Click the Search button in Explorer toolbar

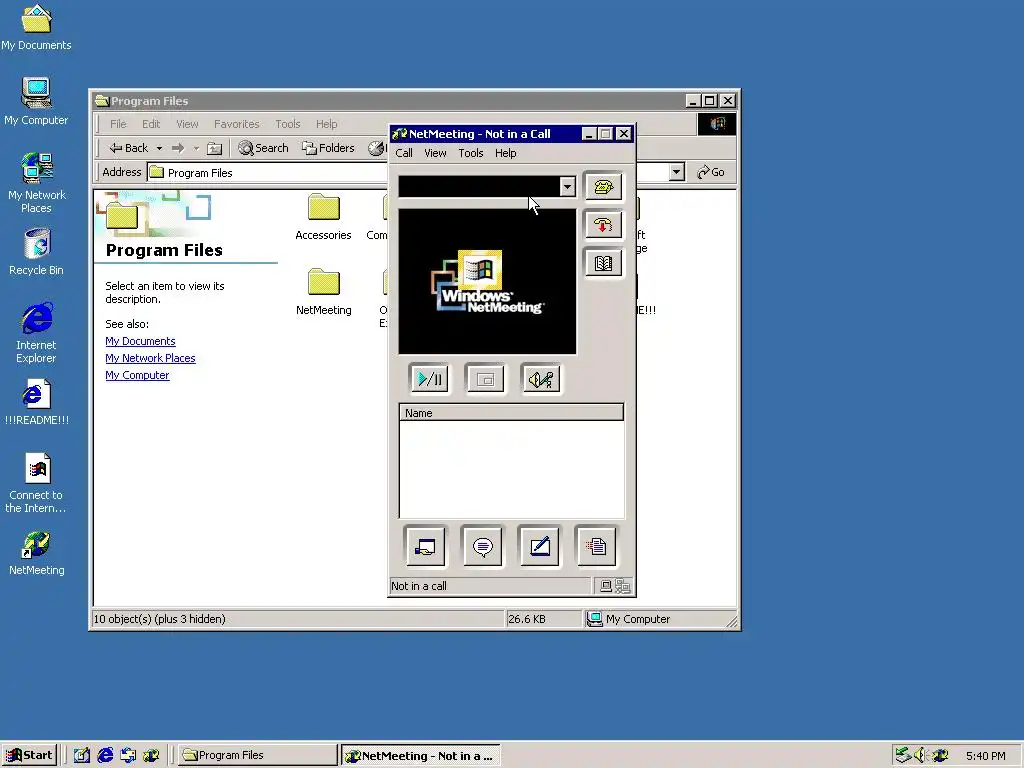(x=264, y=148)
